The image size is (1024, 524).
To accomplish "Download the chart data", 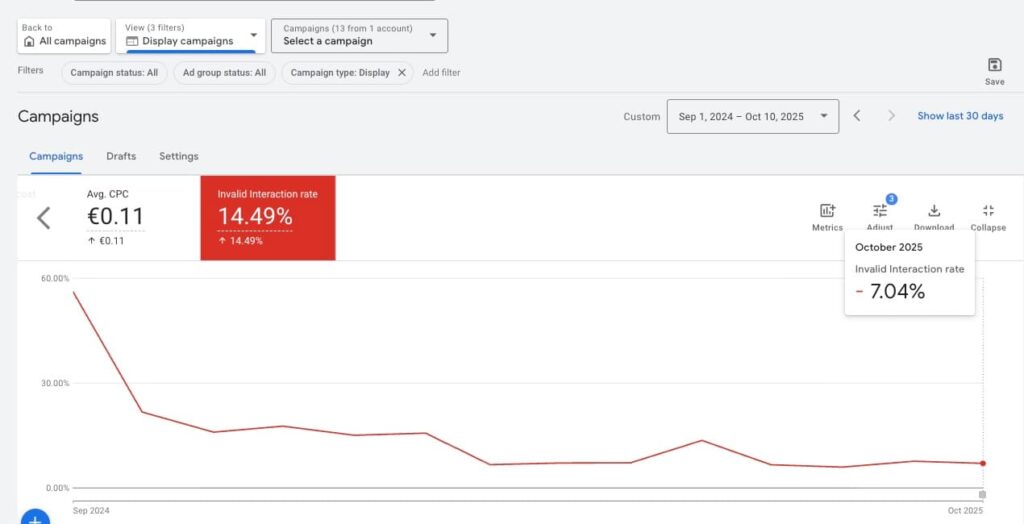I will tap(934, 211).
